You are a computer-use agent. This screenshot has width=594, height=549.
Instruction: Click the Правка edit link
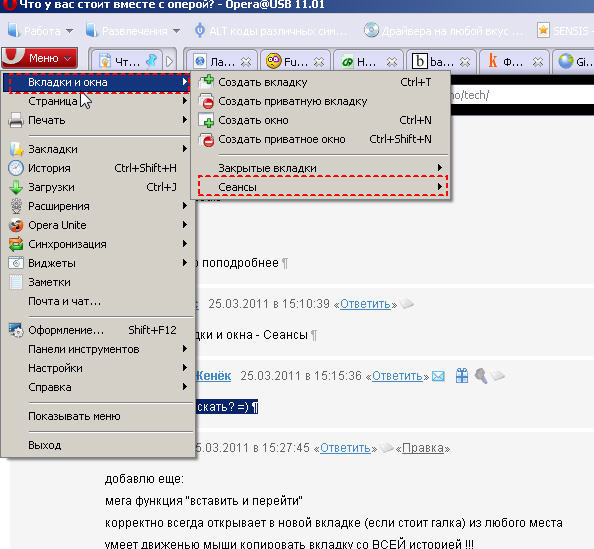click(423, 448)
